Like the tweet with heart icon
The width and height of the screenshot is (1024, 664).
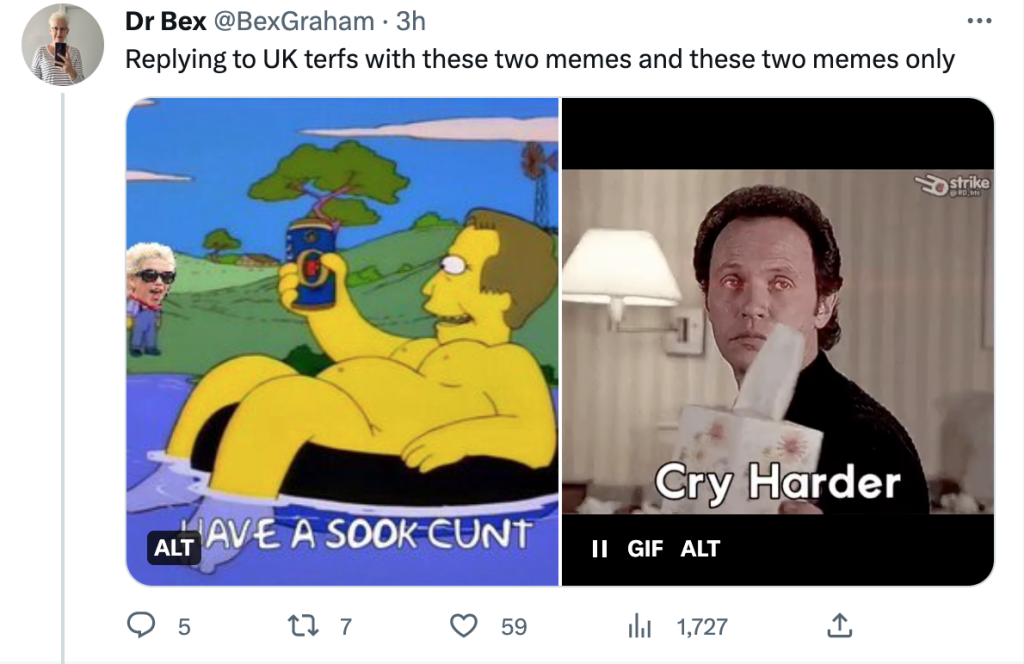464,626
